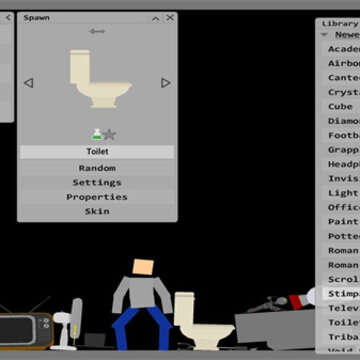This screenshot has width=360, height=360.
Task: Select the Library item starting with 'Scrol'
Action: (x=341, y=279)
